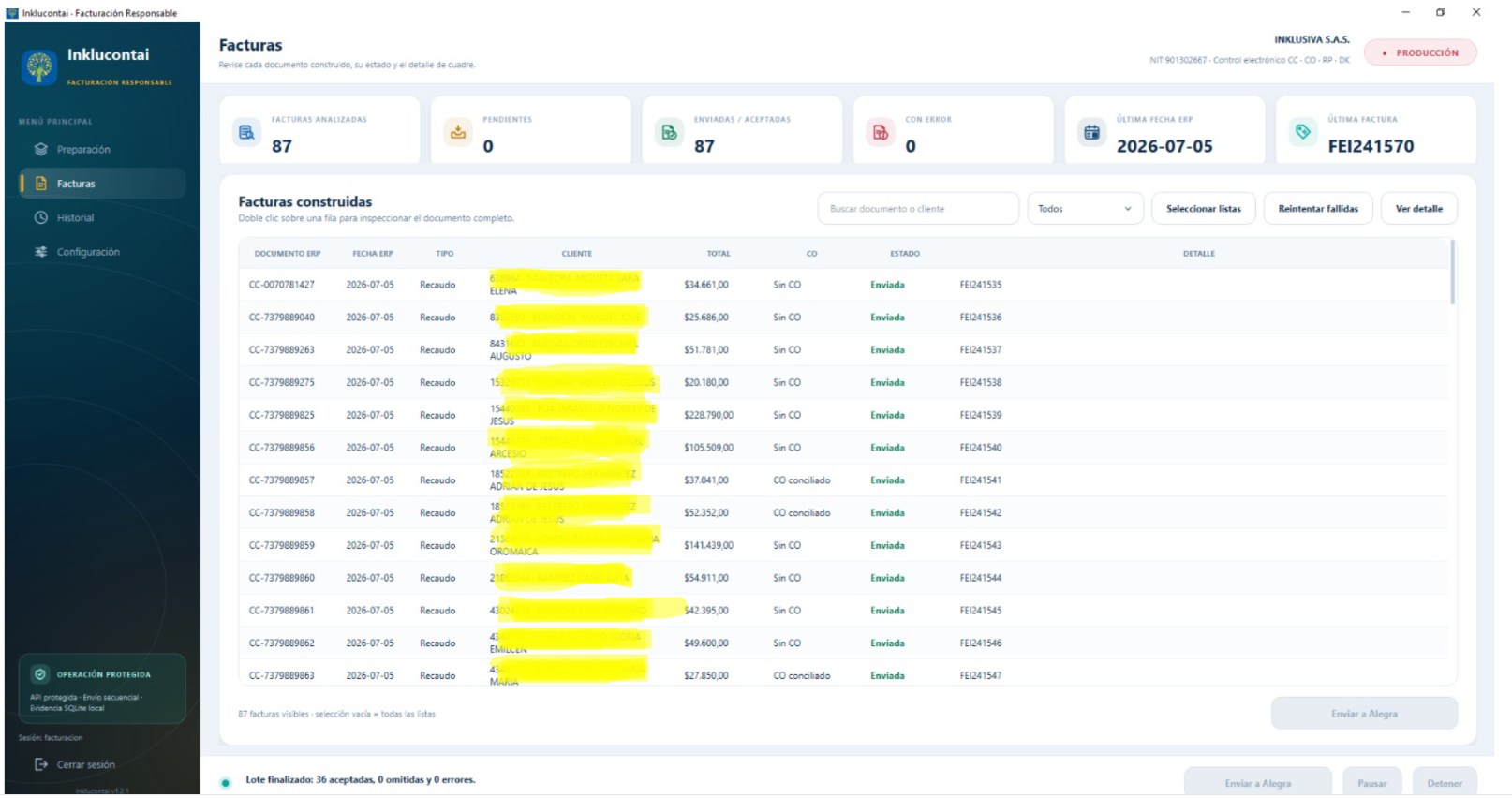Viewport: 1512px width, 798px height.
Task: Click the green status dot beside Lote finalizado
Action: [x=226, y=783]
